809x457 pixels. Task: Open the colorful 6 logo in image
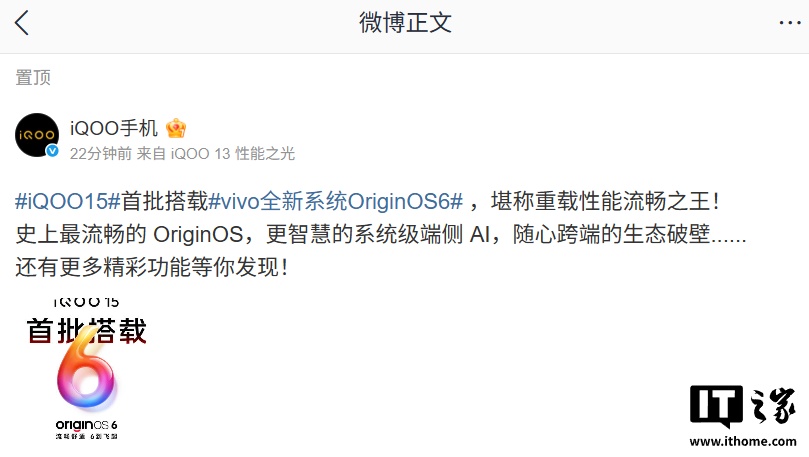pyautogui.click(x=86, y=367)
